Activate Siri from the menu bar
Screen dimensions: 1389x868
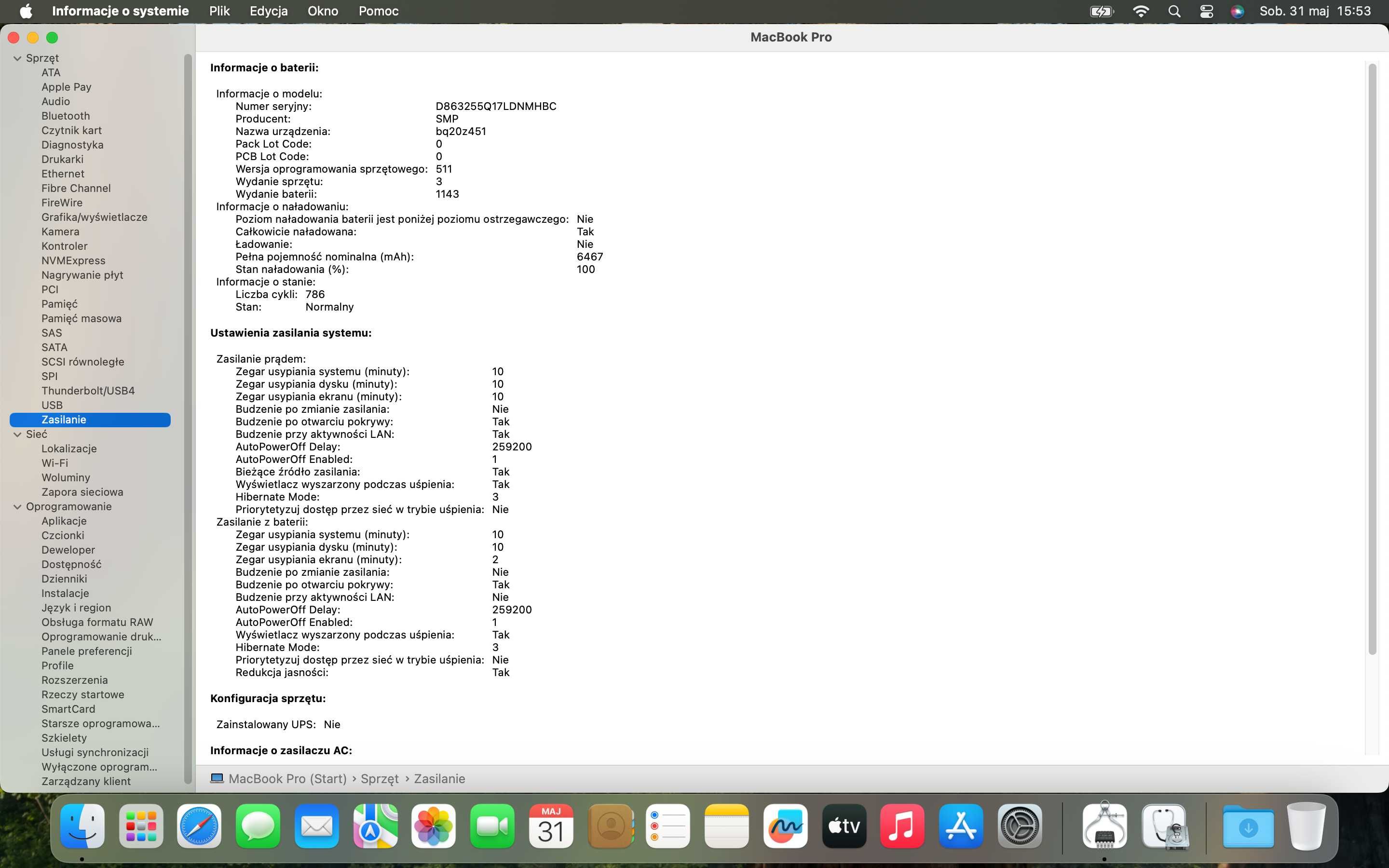tap(1238, 11)
